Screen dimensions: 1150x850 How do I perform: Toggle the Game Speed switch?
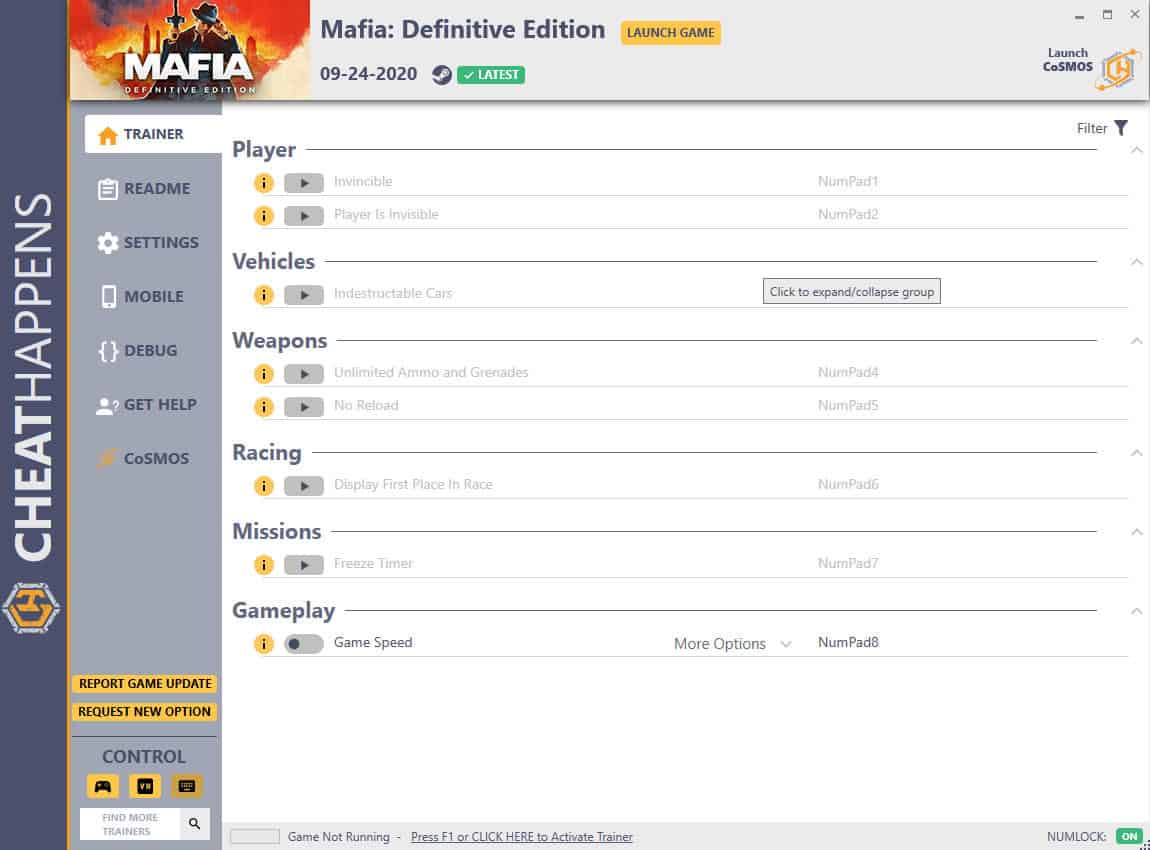point(304,644)
